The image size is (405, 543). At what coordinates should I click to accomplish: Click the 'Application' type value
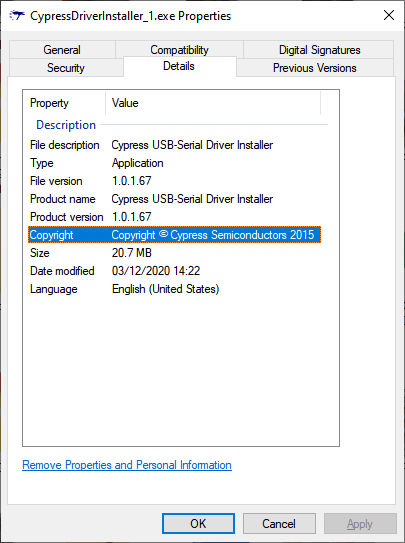click(137, 163)
